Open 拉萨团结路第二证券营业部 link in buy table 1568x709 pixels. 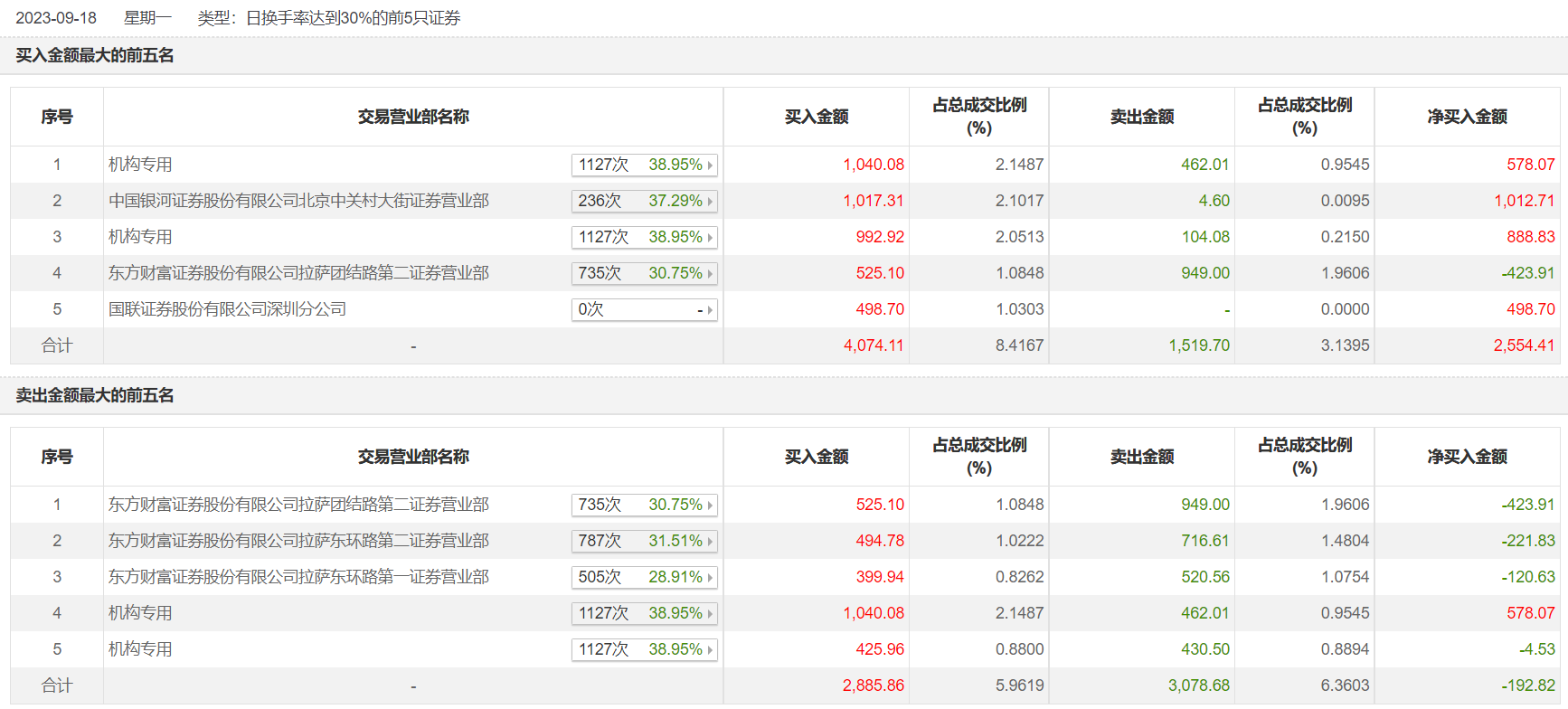(x=298, y=273)
